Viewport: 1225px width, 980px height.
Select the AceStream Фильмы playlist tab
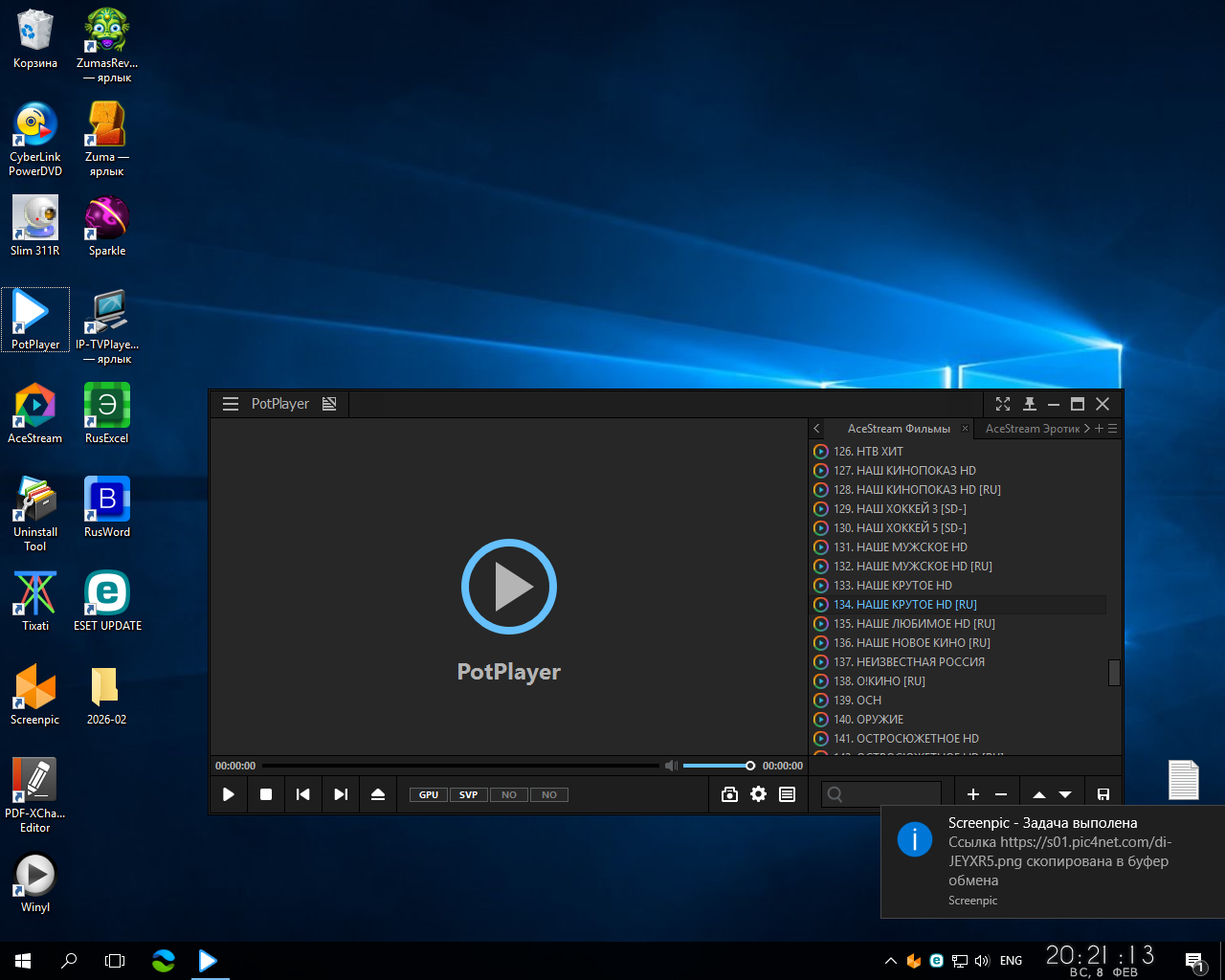pyautogui.click(x=898, y=429)
